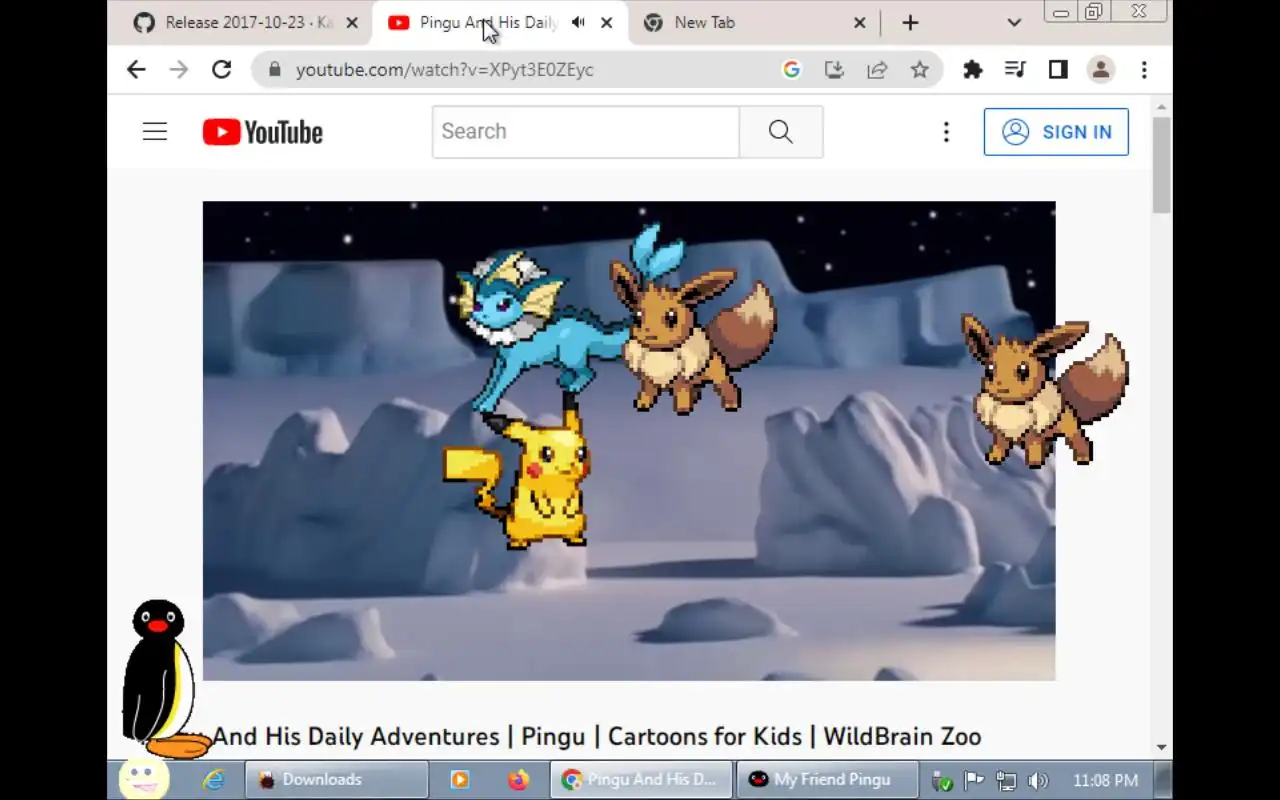Image resolution: width=1280 pixels, height=800 pixels.
Task: Select the address bar URL
Action: (445, 70)
